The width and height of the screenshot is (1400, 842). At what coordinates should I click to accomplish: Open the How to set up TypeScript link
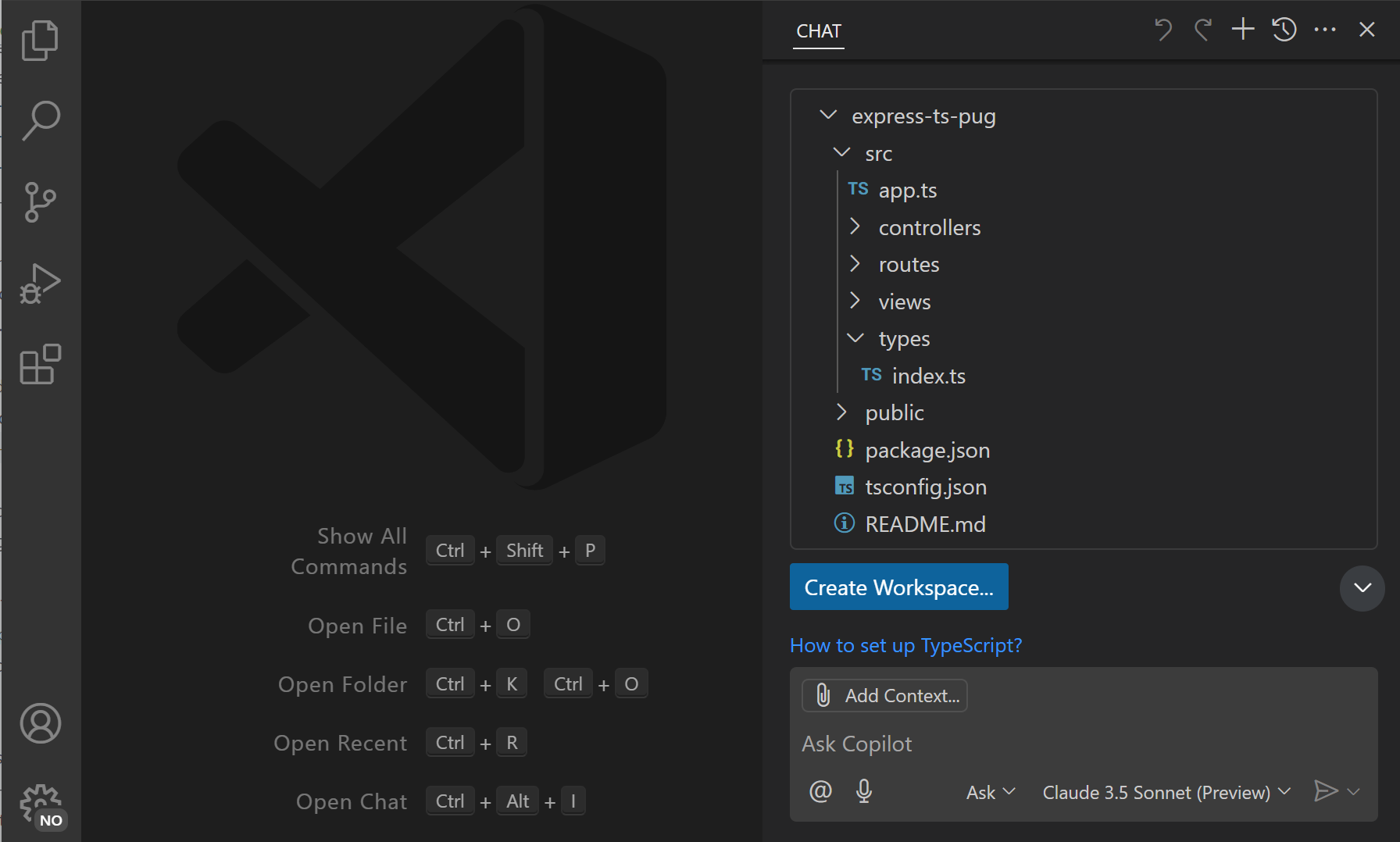(905, 645)
